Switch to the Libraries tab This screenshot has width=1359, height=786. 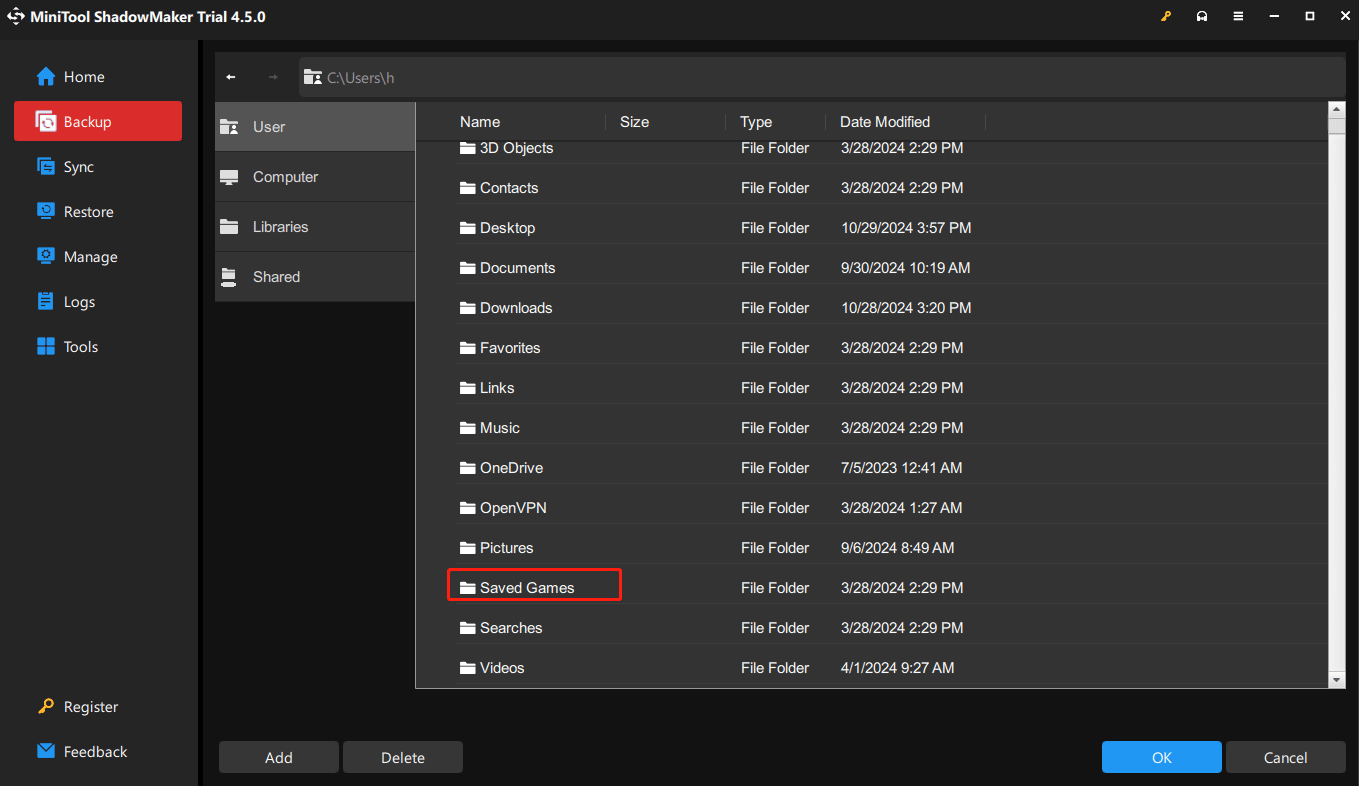click(315, 227)
